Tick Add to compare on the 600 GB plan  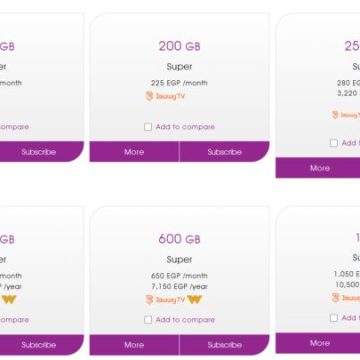148,320
